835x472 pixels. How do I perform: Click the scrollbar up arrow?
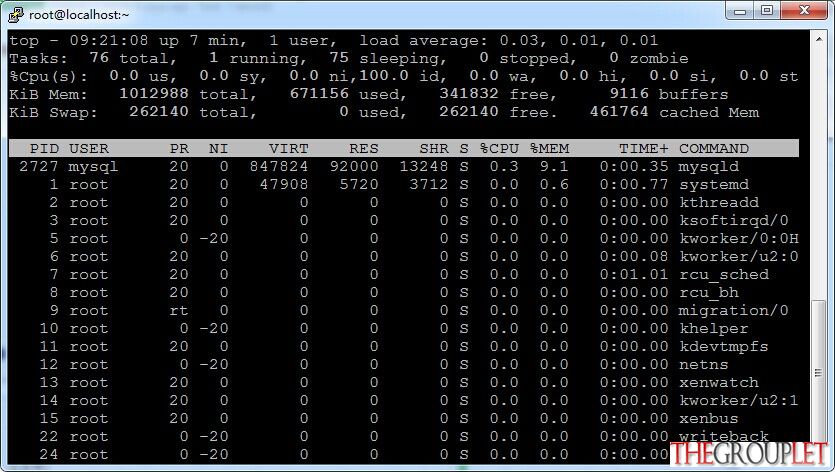[818, 39]
